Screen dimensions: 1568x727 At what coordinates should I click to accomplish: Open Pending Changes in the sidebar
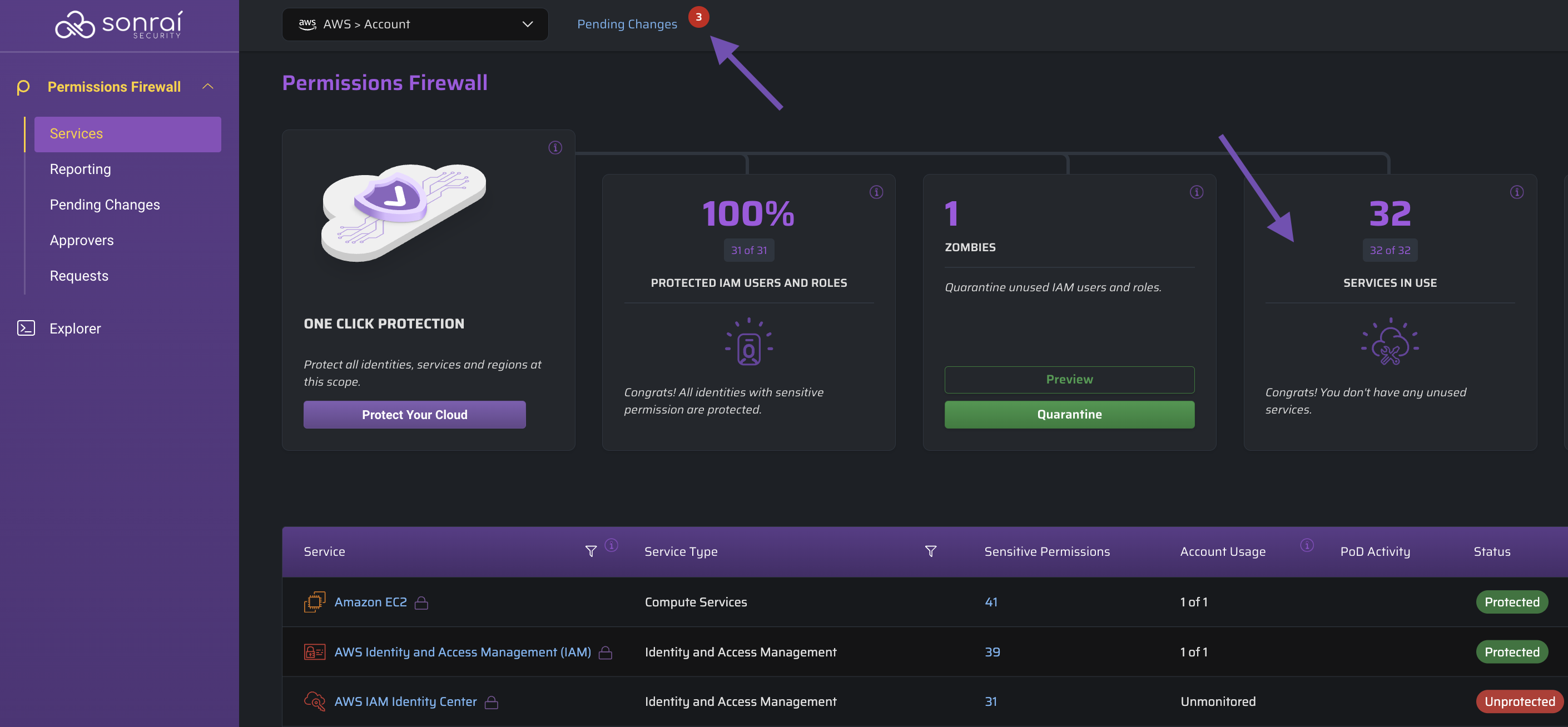(x=105, y=205)
